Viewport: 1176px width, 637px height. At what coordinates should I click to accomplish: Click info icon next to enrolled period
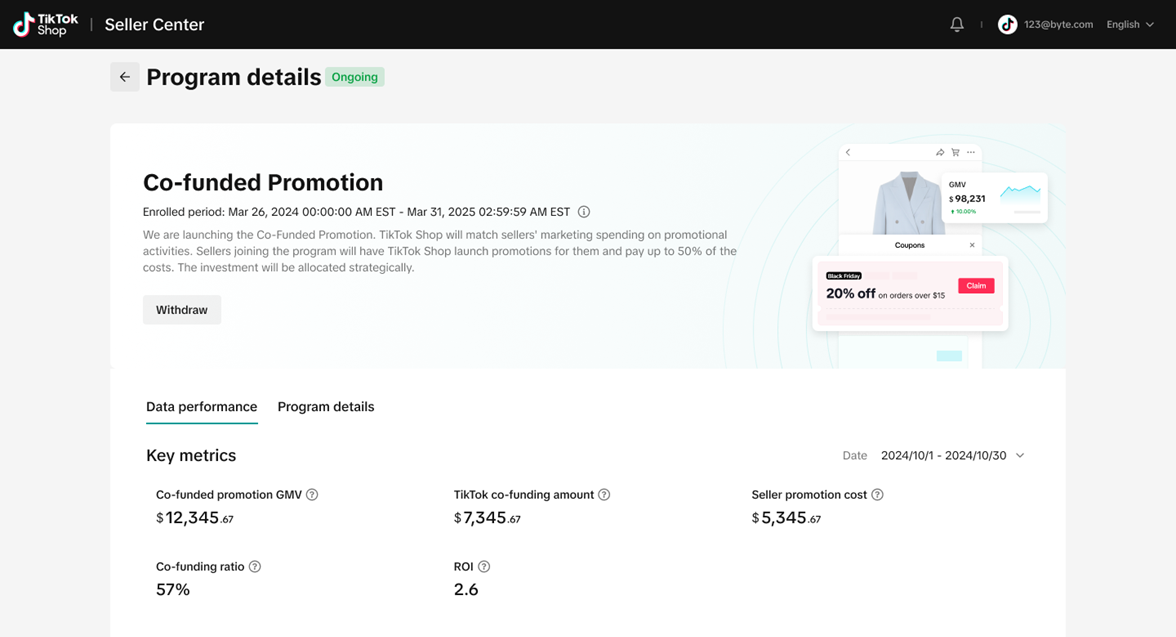click(x=584, y=212)
